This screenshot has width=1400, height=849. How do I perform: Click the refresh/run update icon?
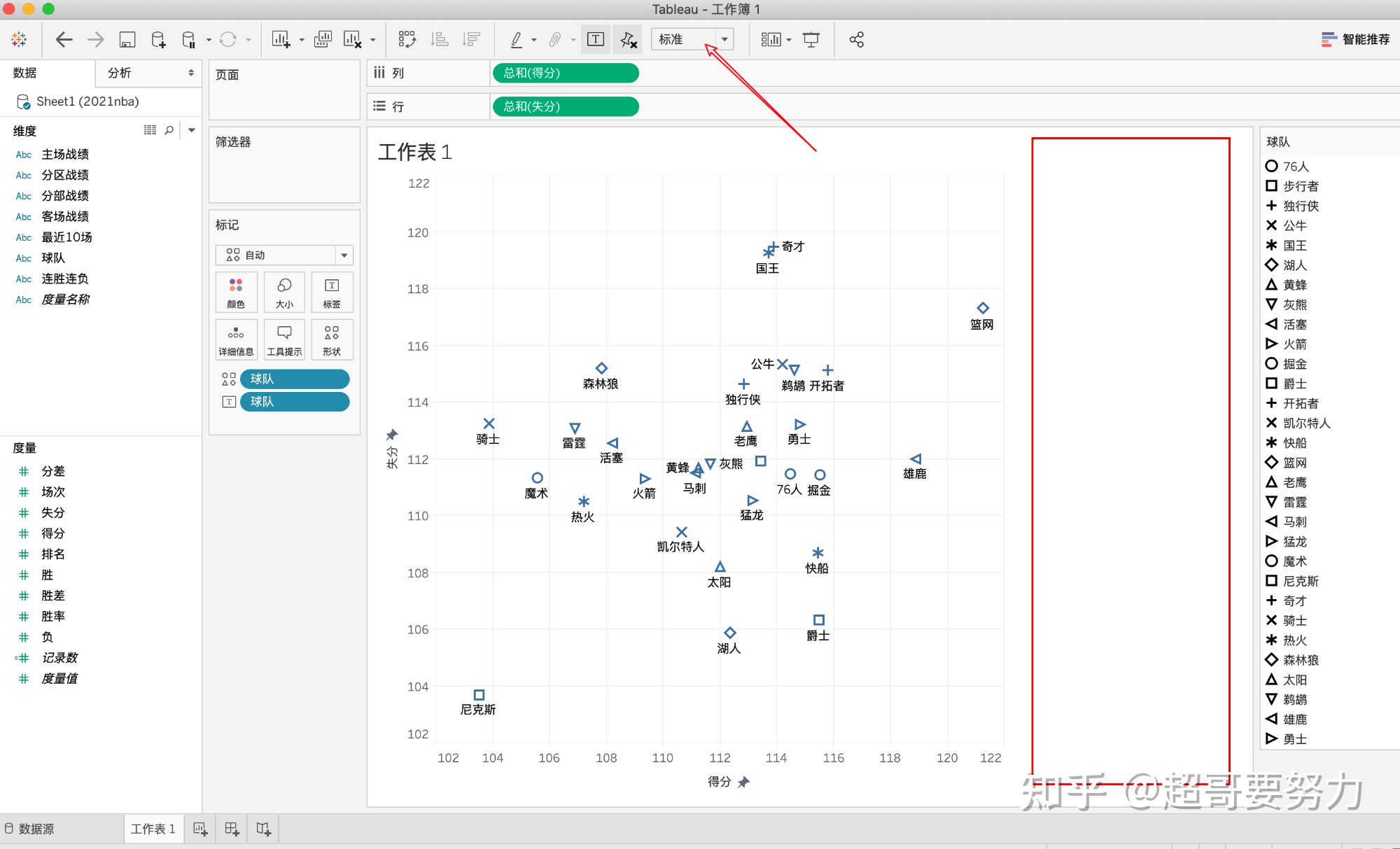point(227,39)
